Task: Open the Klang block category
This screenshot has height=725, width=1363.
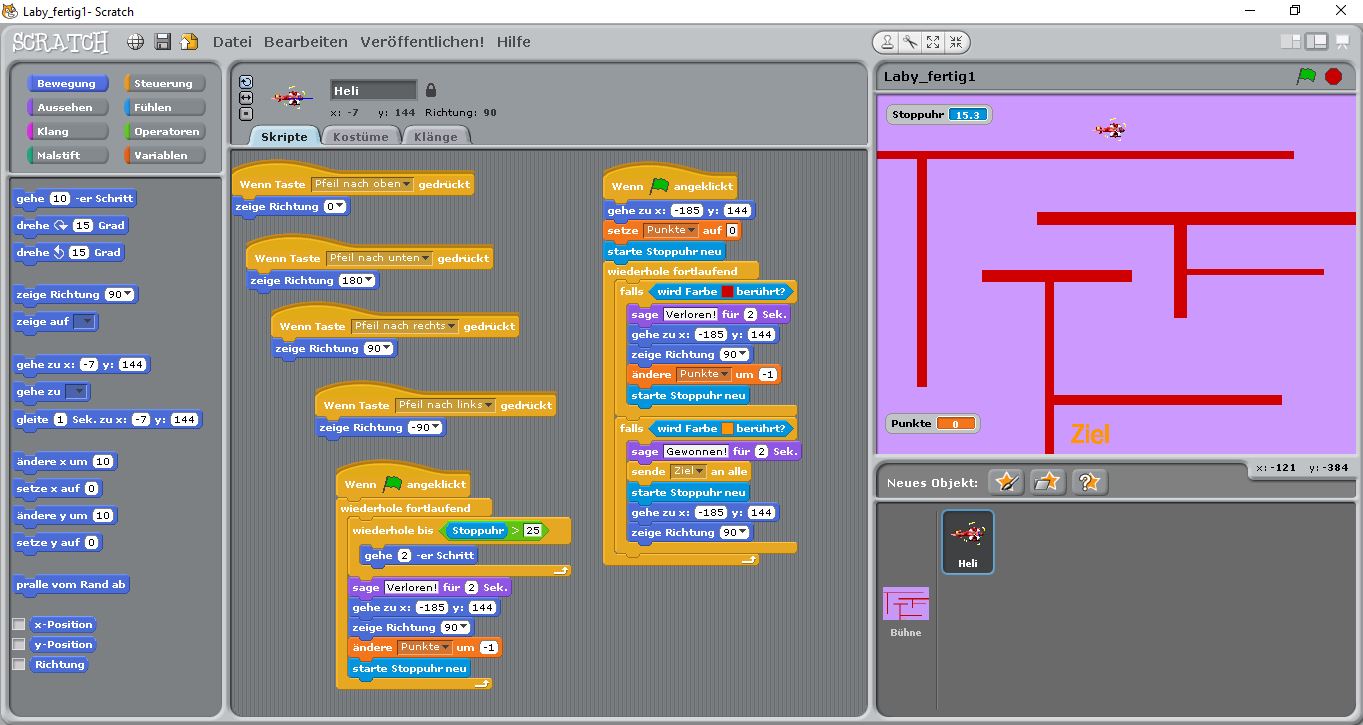Action: 67,131
